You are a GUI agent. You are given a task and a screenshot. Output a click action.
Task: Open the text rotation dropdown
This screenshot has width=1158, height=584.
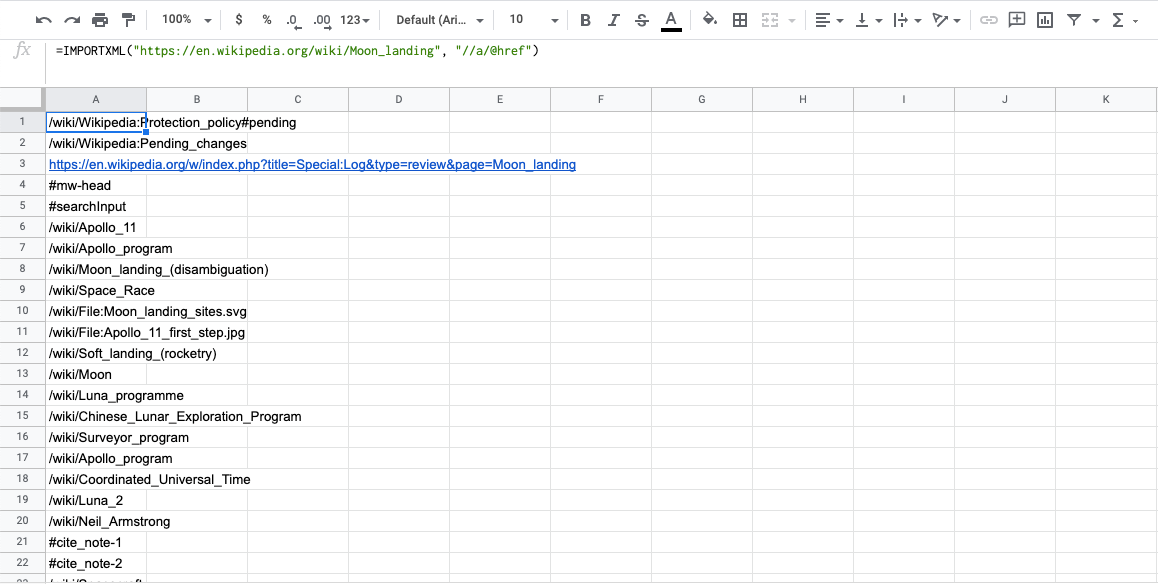pyautogui.click(x=946, y=20)
